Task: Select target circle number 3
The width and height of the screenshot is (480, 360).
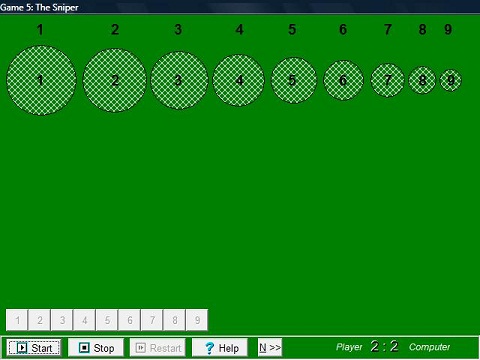Action: (x=179, y=80)
